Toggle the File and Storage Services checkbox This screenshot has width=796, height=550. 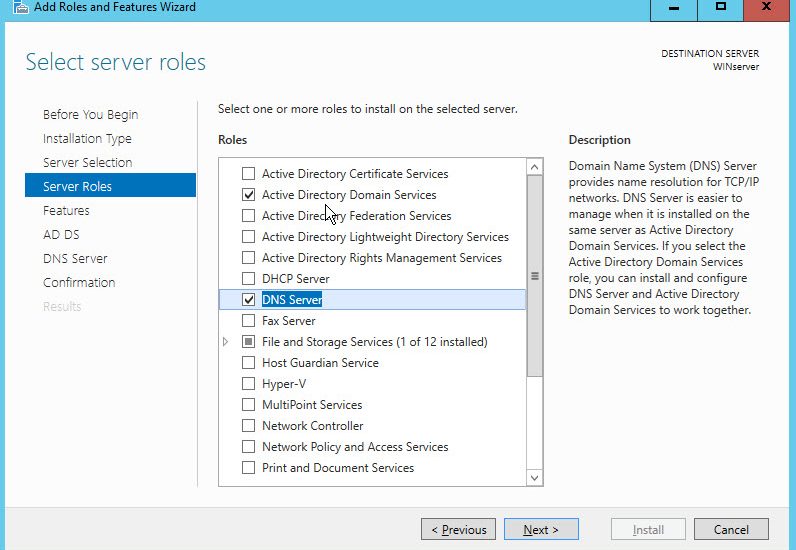pos(248,342)
